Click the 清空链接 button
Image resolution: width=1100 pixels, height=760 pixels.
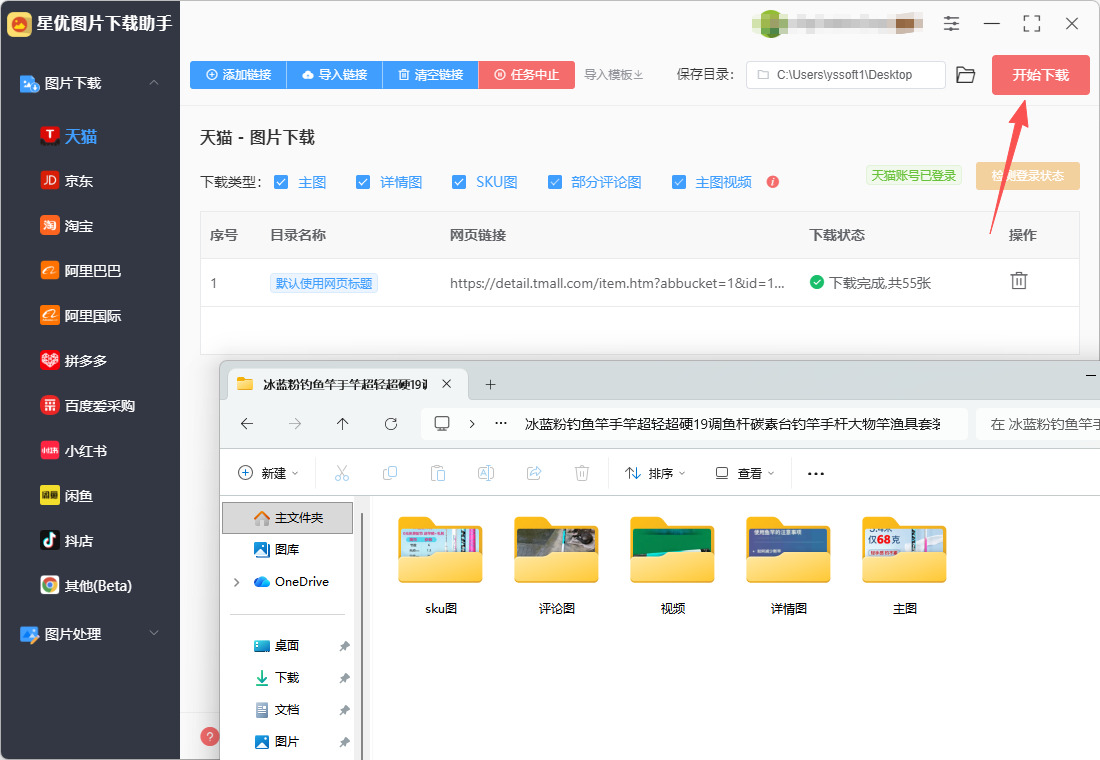(431, 75)
